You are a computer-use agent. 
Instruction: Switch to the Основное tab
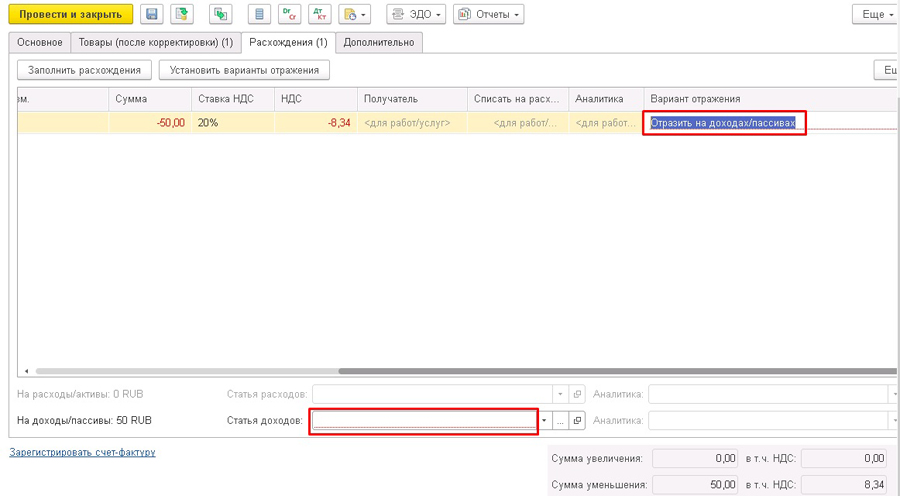(40, 42)
